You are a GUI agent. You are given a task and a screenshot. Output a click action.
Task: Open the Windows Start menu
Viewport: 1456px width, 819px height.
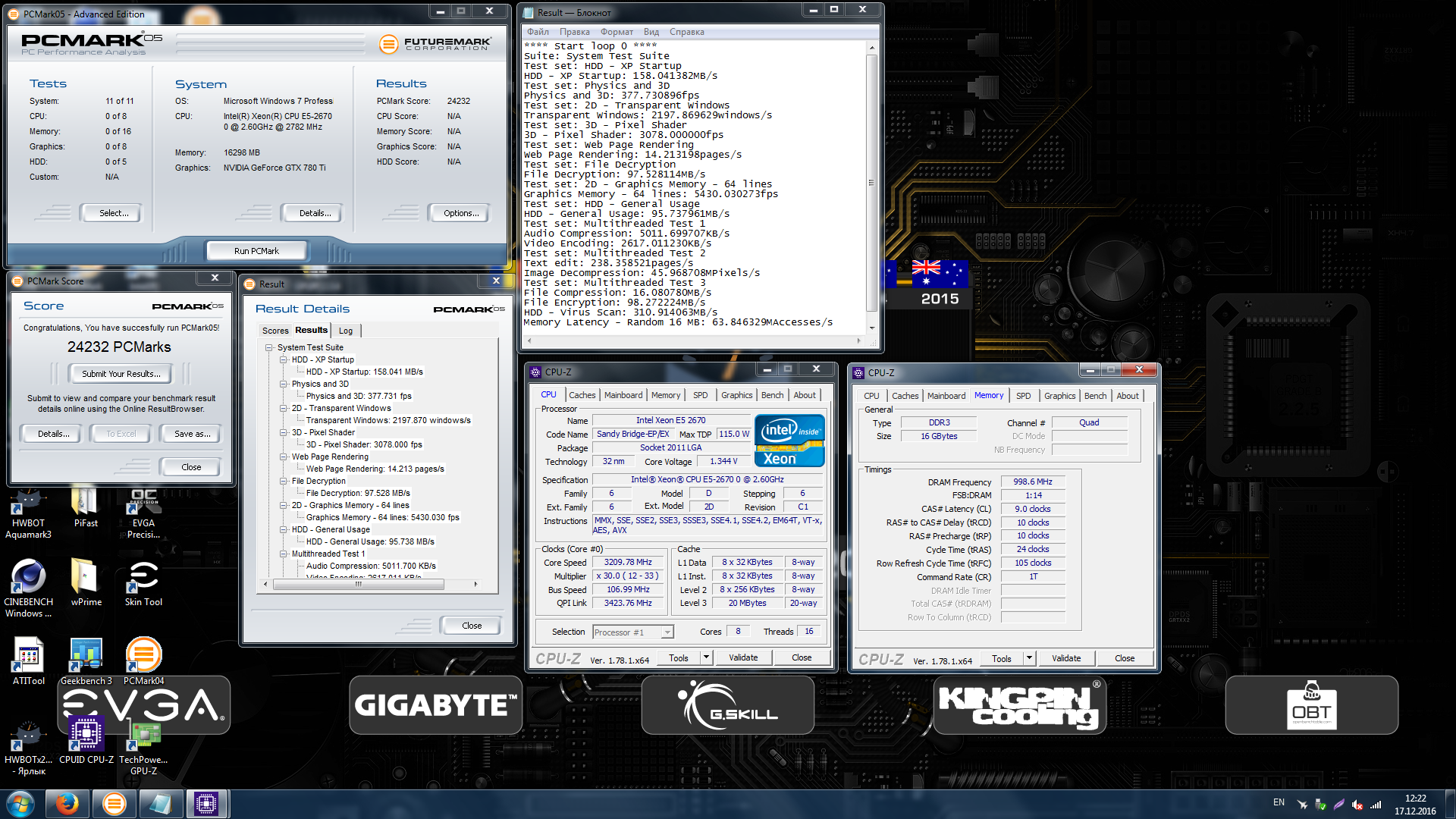click(20, 804)
